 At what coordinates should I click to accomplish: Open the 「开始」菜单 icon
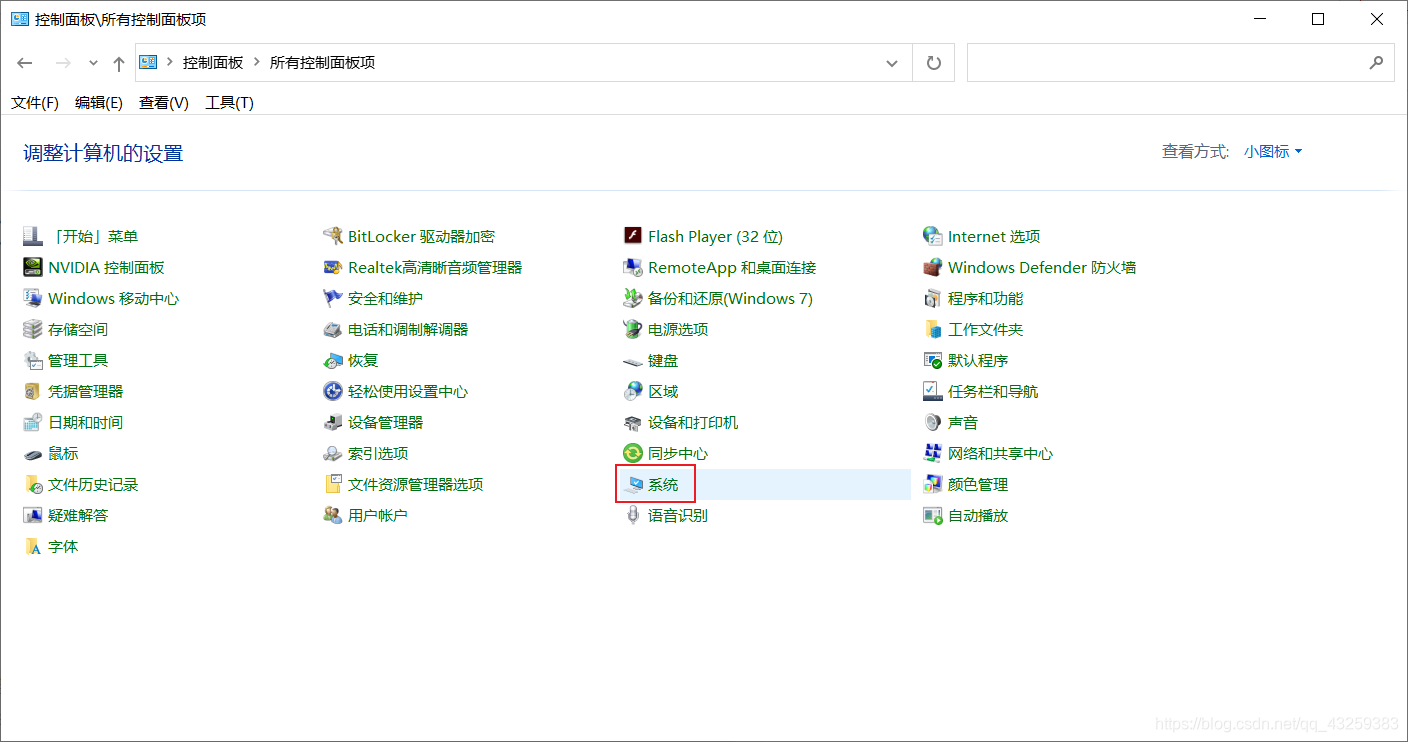pyautogui.click(x=33, y=236)
